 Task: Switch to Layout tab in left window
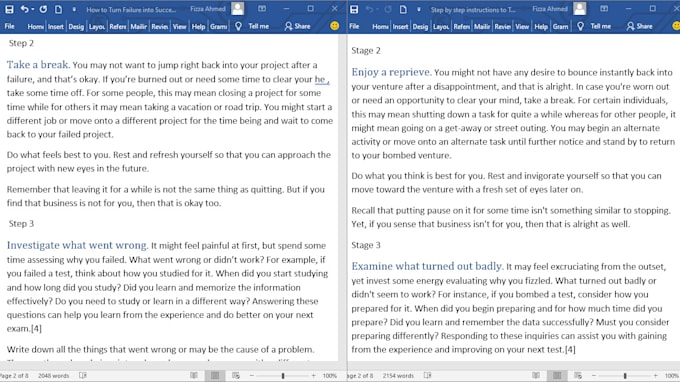coord(96,26)
